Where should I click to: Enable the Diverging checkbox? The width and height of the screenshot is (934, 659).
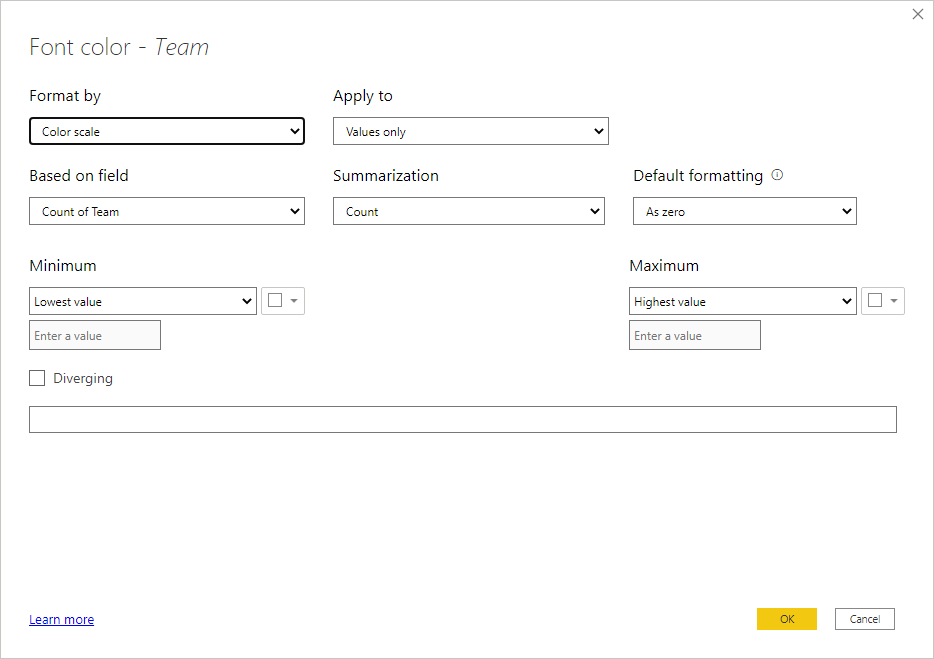click(x=37, y=378)
